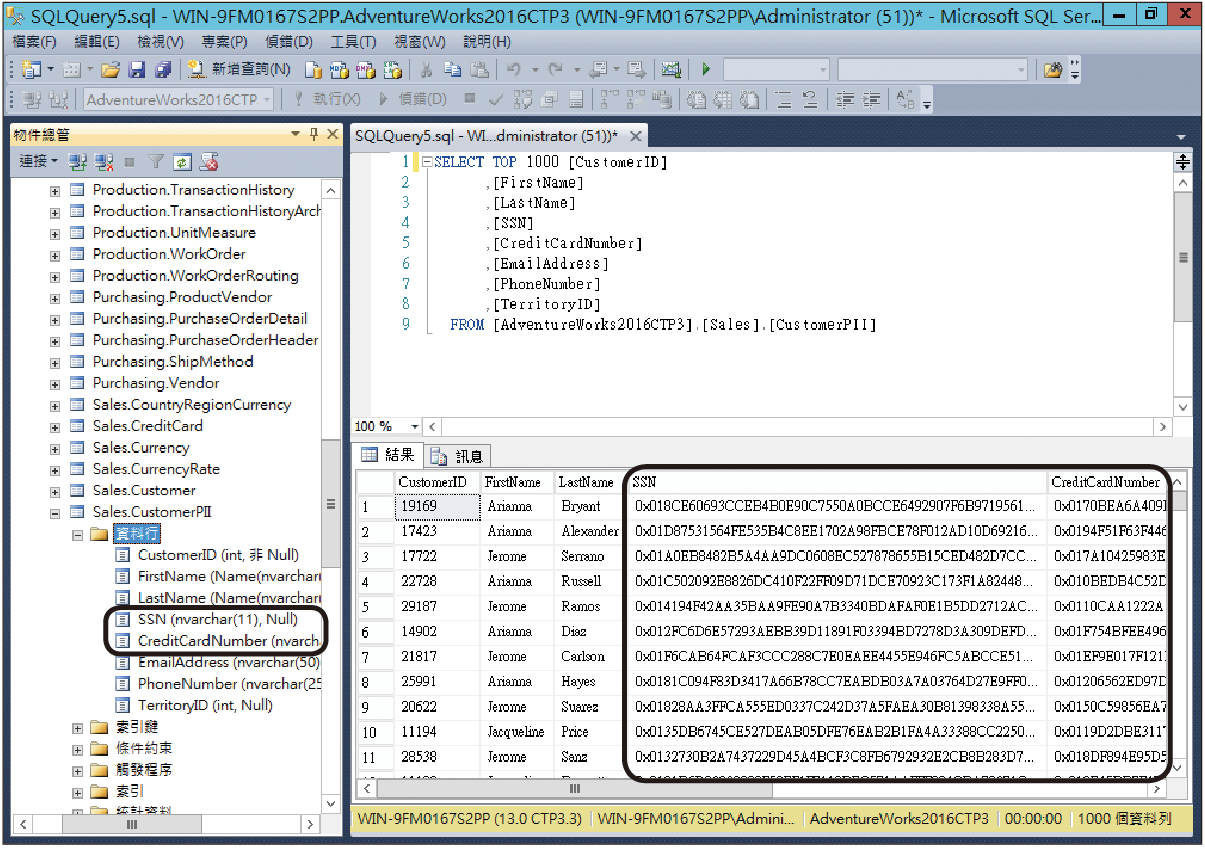This screenshot has height=848, width=1205.
Task: Click the SSN column header in results
Action: click(x=838, y=482)
